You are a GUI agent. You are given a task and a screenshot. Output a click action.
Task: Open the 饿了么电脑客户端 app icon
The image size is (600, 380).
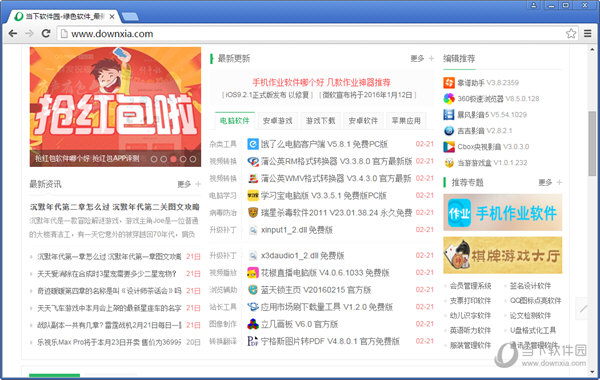[x=253, y=144]
